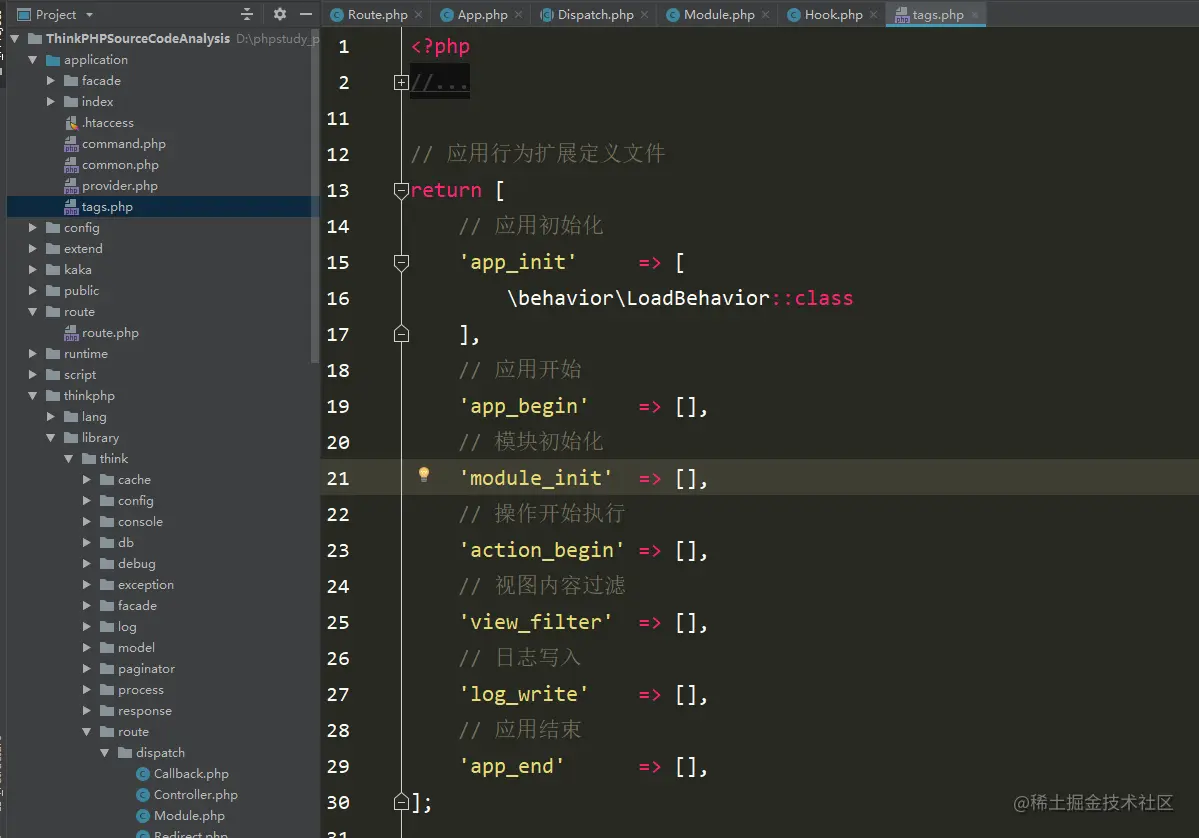Image resolution: width=1199 pixels, height=838 pixels.
Task: Switch to the Hook.php tab
Action: click(x=833, y=15)
